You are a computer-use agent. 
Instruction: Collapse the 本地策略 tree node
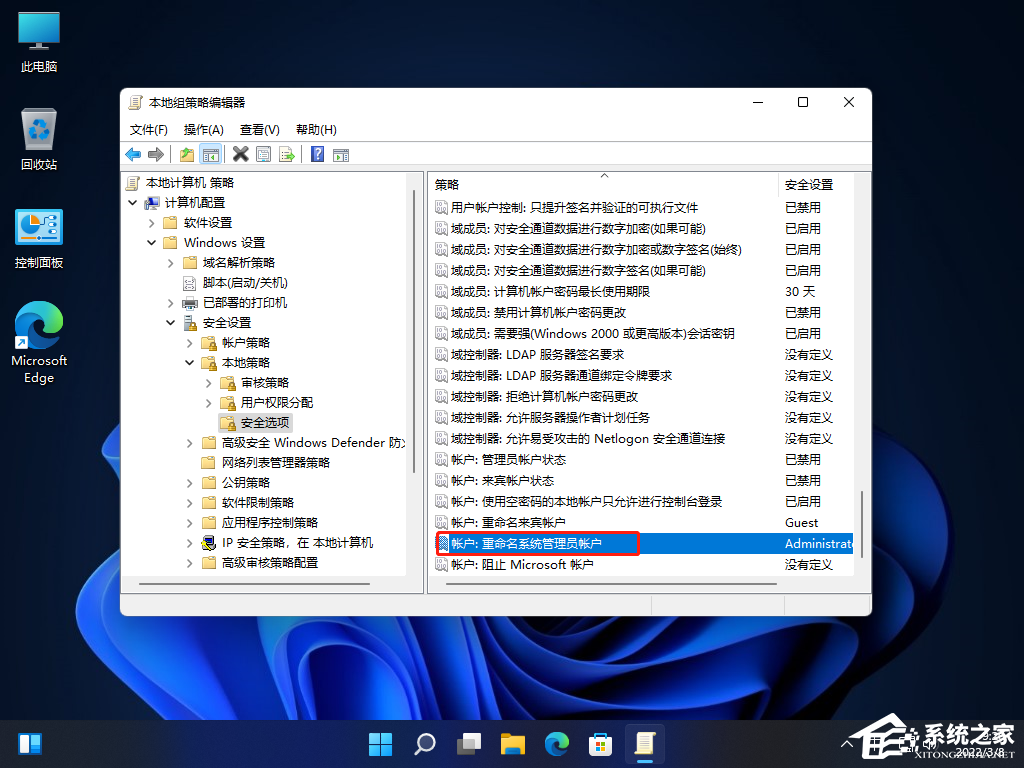(x=190, y=363)
